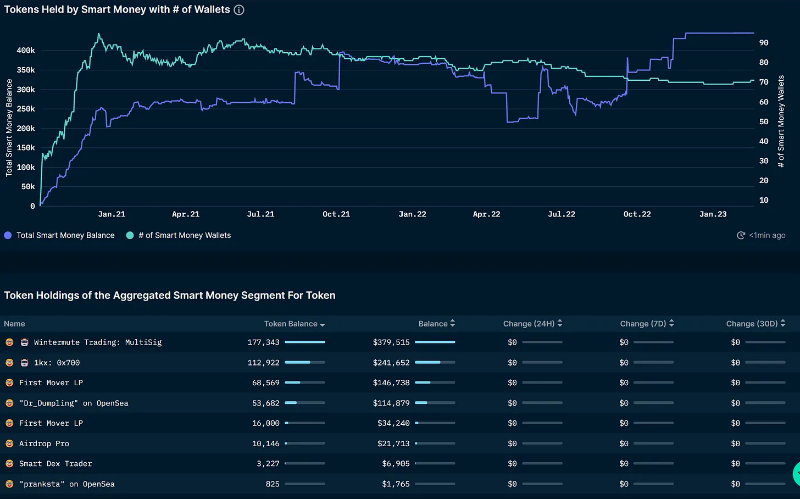
Task: Click the info icon beside the chart title
Action: 239,10
